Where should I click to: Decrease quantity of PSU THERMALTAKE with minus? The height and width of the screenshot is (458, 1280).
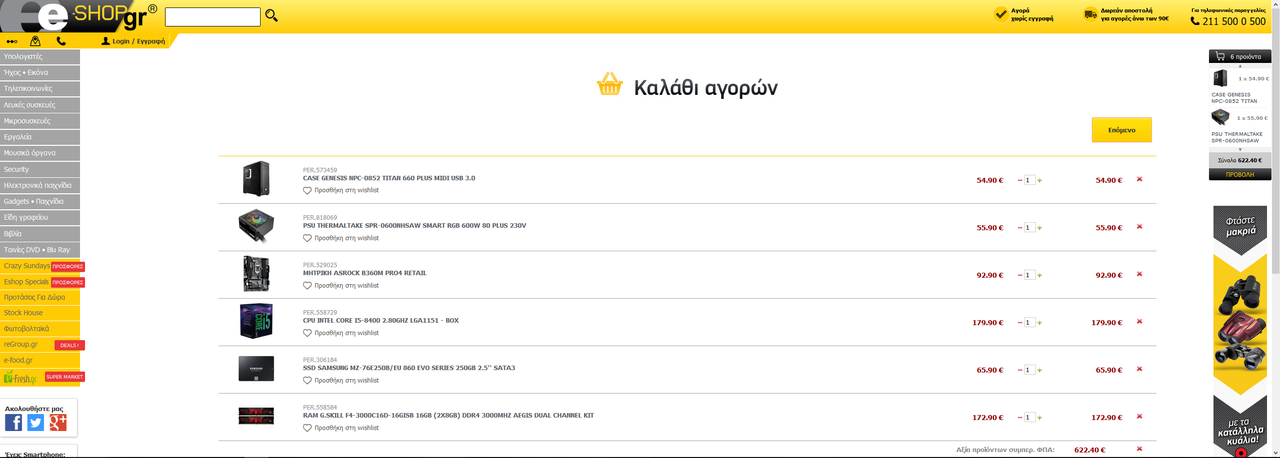1020,228
